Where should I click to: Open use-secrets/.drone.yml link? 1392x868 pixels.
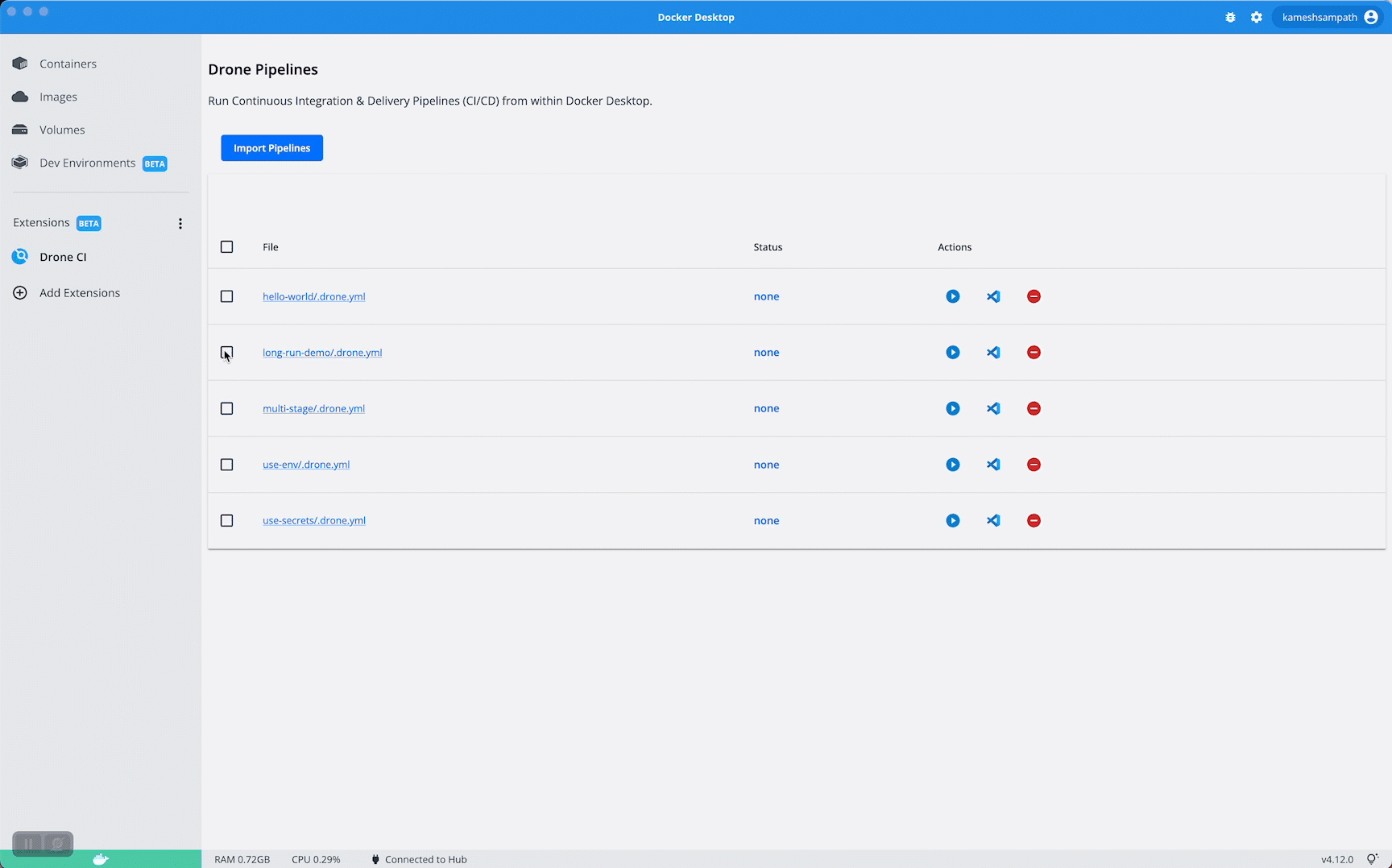click(x=314, y=521)
